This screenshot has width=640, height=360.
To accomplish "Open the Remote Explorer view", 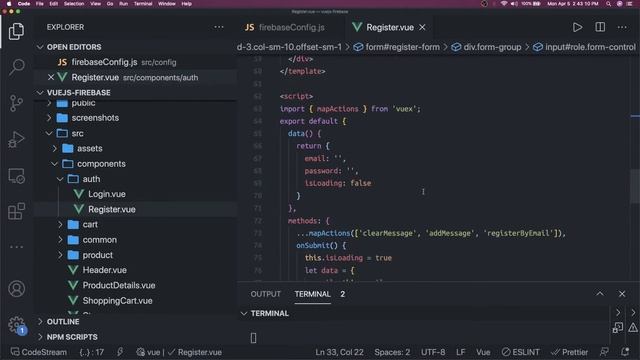I will point(16,176).
